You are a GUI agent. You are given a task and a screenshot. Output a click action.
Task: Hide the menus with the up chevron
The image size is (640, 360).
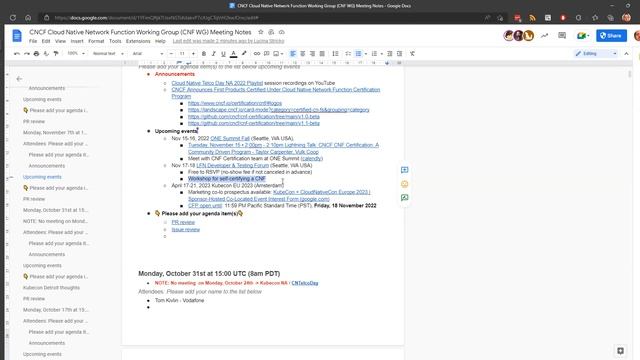coord(627,53)
